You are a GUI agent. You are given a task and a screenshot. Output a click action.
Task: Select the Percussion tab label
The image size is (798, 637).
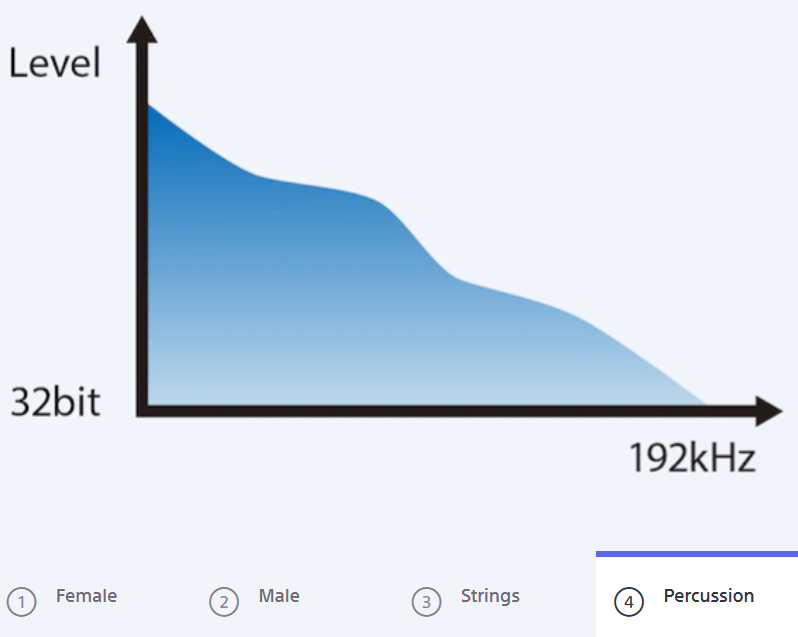point(708,596)
